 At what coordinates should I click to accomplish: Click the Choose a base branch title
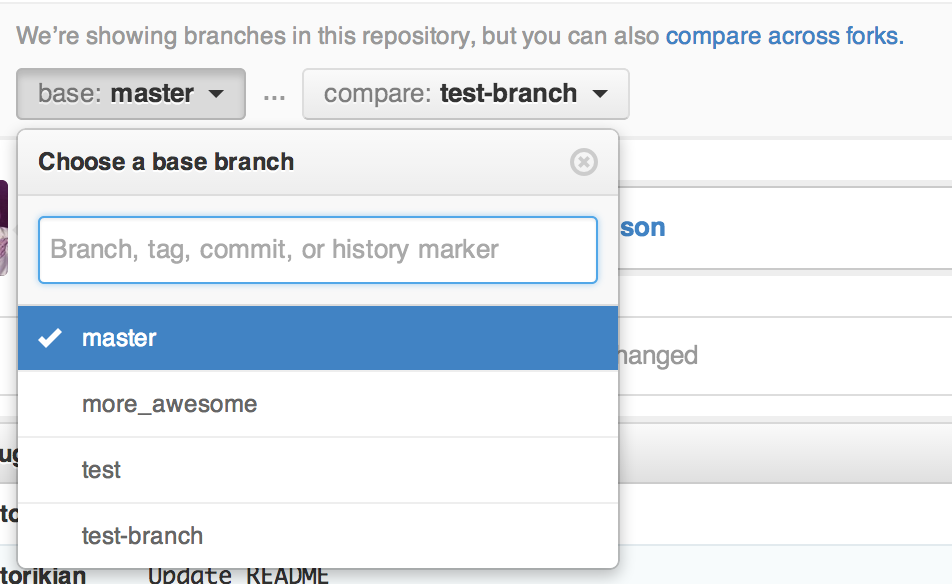[x=164, y=161]
